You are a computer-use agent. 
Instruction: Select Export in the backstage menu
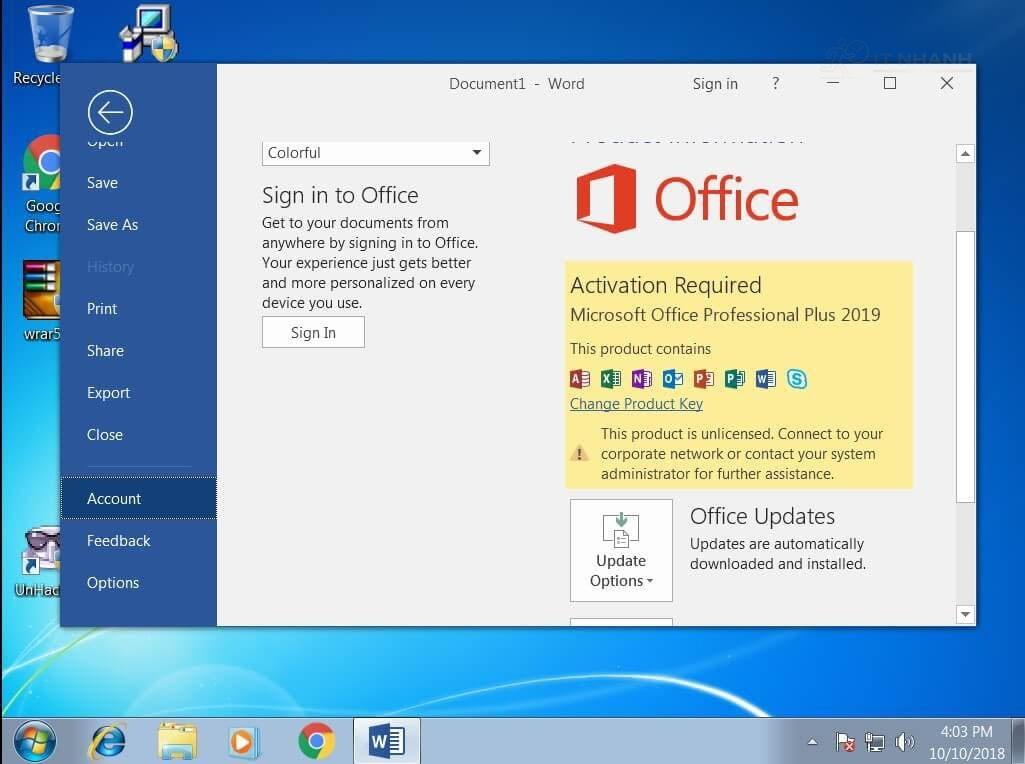pyautogui.click(x=108, y=393)
